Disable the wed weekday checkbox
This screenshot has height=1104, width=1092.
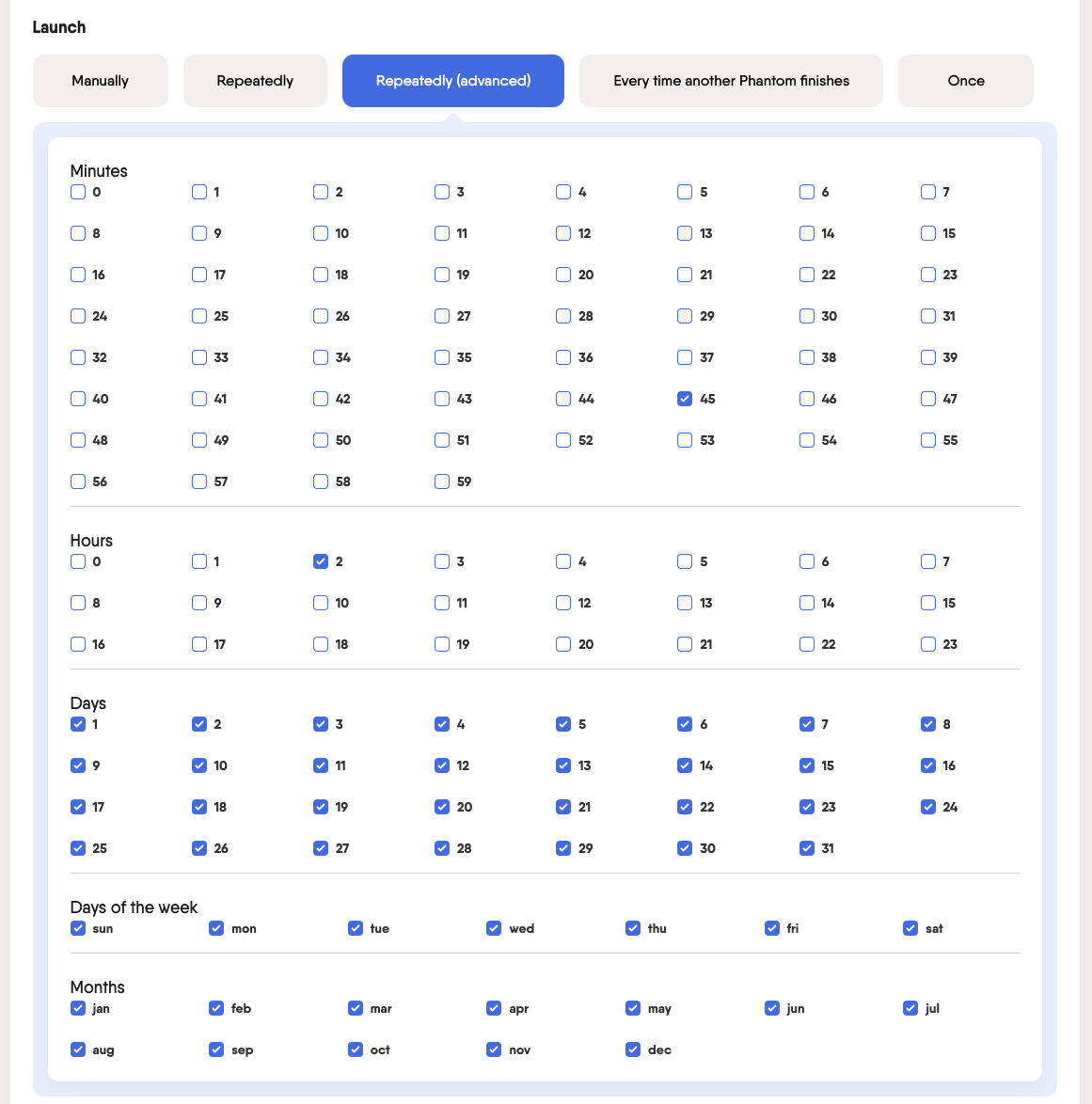[x=494, y=928]
